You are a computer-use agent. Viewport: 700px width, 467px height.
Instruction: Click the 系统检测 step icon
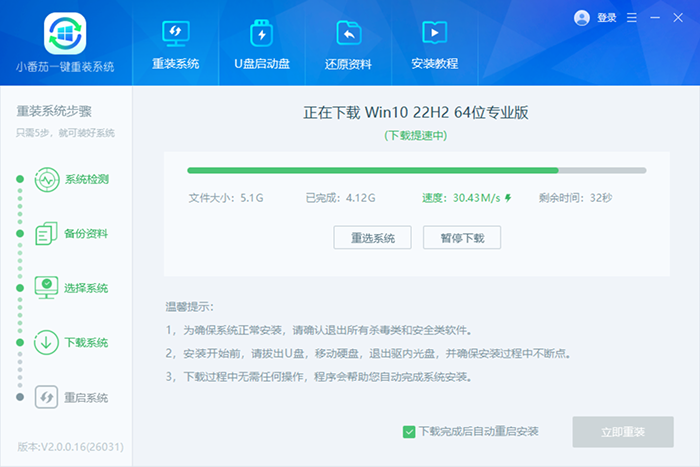[47, 180]
